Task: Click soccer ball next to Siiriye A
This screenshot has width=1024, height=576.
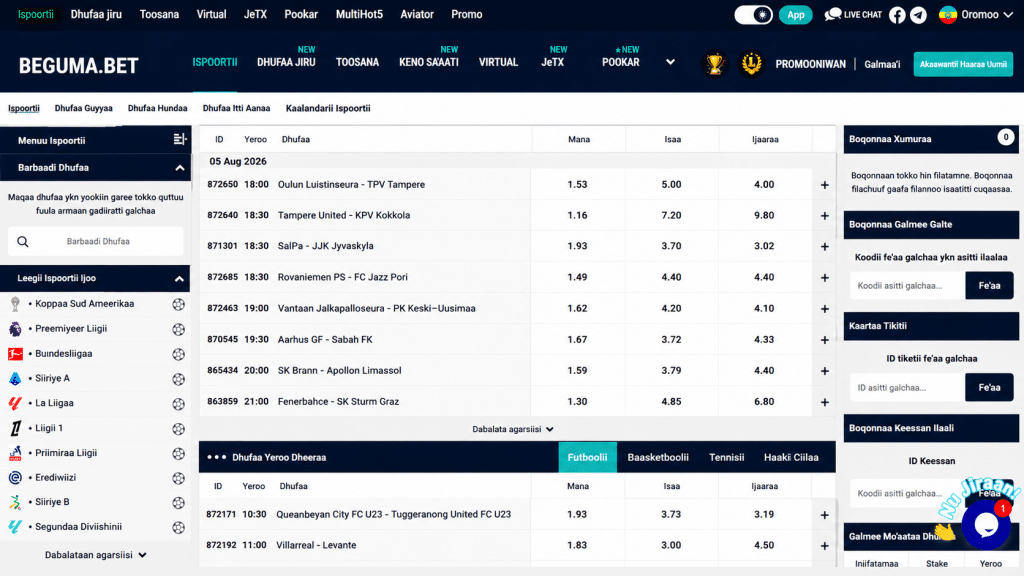Action: pyautogui.click(x=178, y=379)
